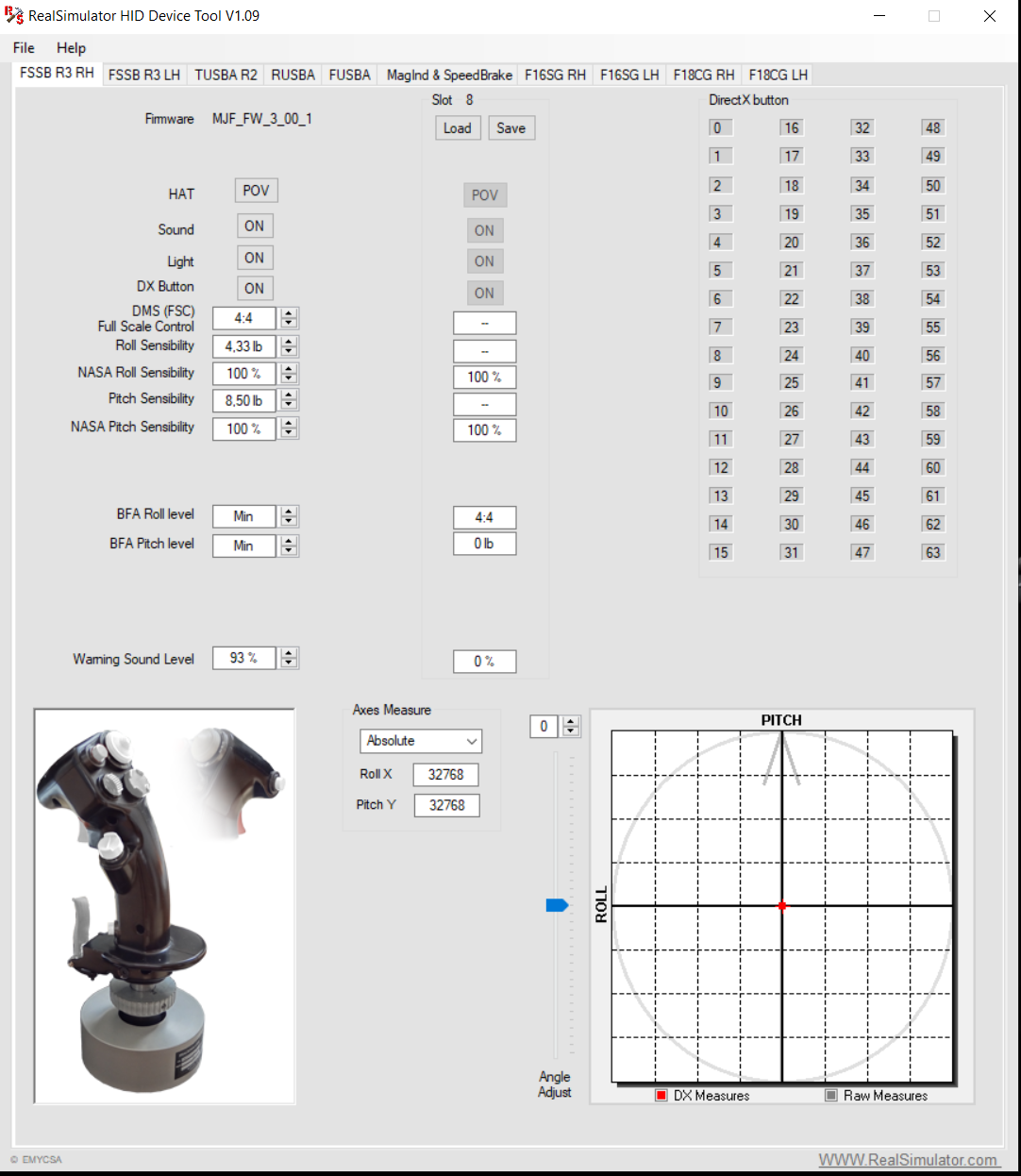Screen dimensions: 1021x1176
Task: Click DirectX button indicator 31
Action: click(791, 552)
